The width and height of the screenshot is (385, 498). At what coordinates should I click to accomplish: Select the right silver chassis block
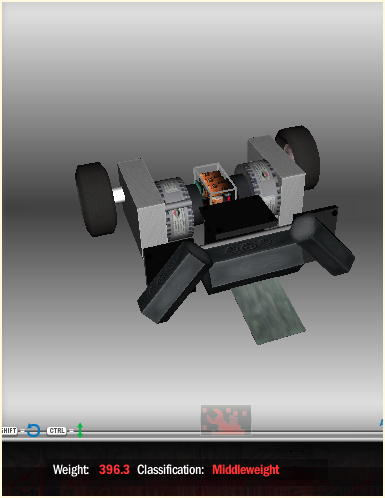[x=276, y=177]
